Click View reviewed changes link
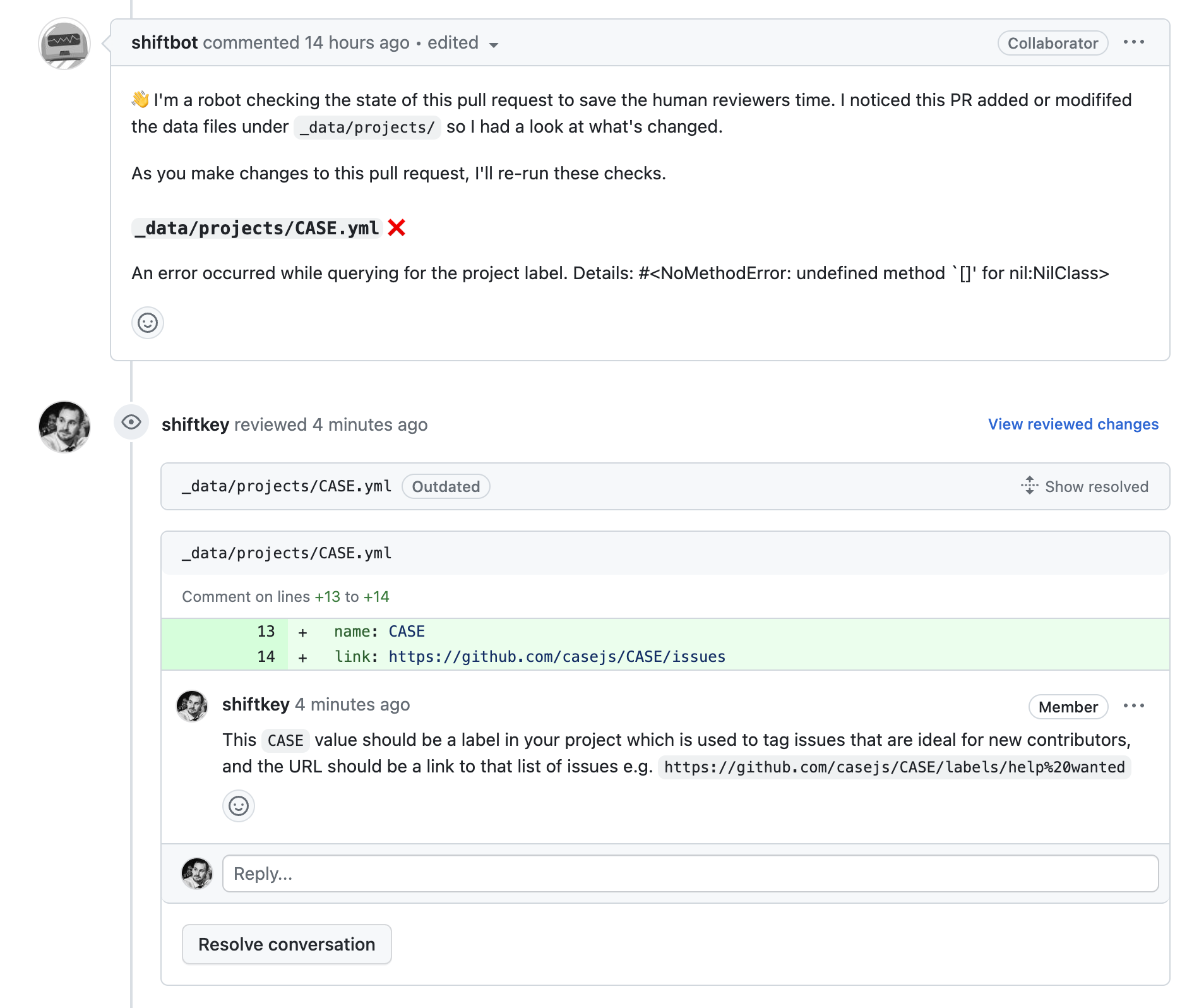Image resolution: width=1187 pixels, height=1008 pixels. 1073,424
